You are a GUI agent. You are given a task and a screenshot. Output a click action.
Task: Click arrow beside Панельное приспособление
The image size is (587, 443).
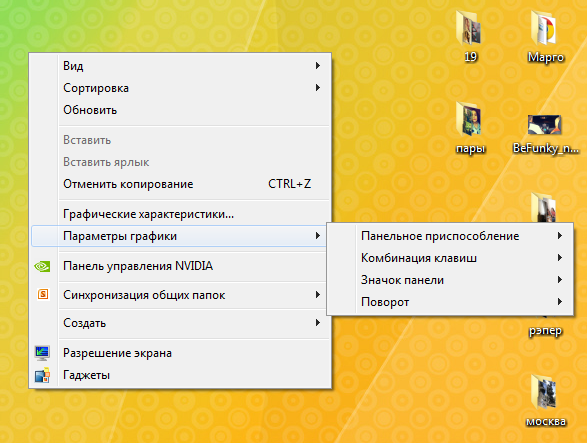560,236
